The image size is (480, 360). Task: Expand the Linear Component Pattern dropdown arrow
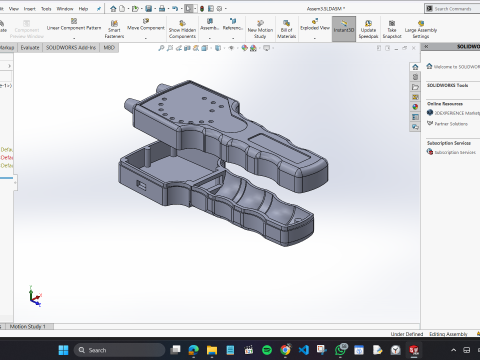[x=74, y=38]
